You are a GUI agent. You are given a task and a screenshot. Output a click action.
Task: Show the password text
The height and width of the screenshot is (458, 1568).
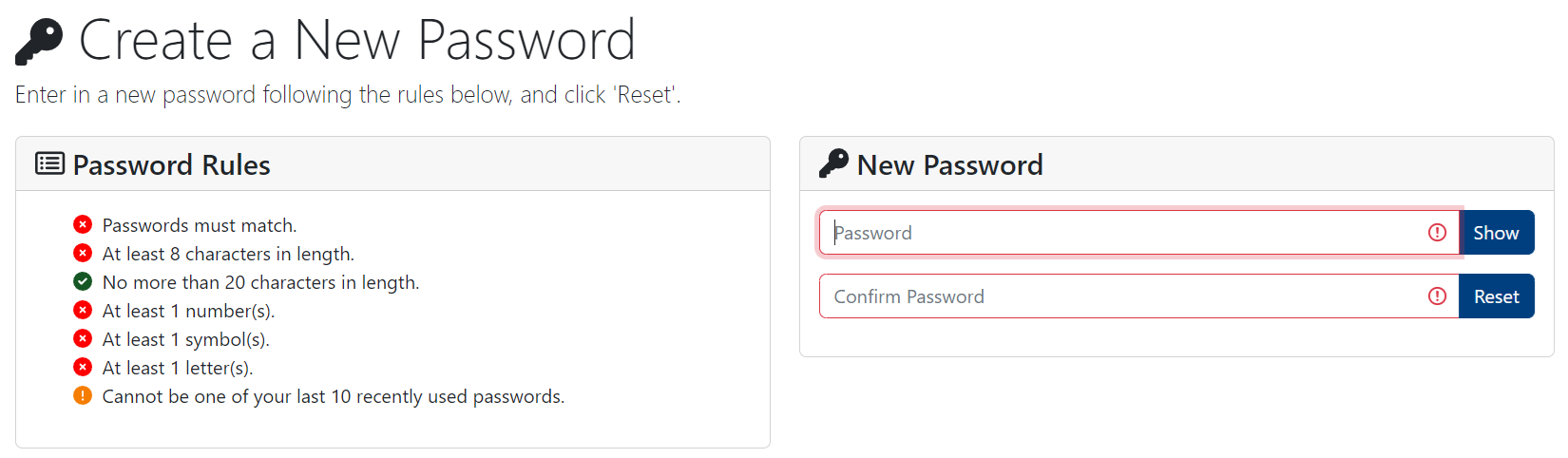click(1496, 233)
